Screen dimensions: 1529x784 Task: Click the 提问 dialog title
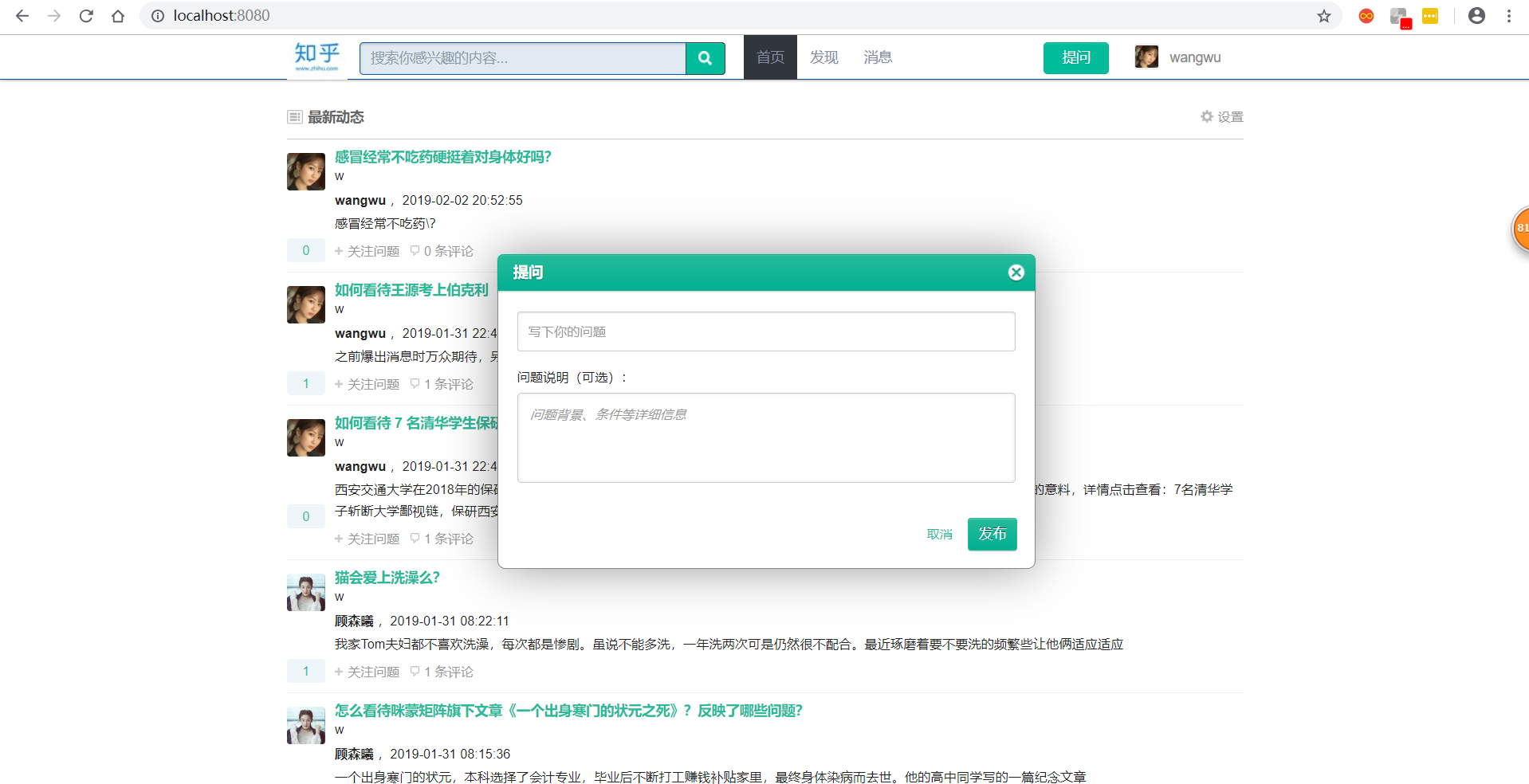pyautogui.click(x=528, y=272)
